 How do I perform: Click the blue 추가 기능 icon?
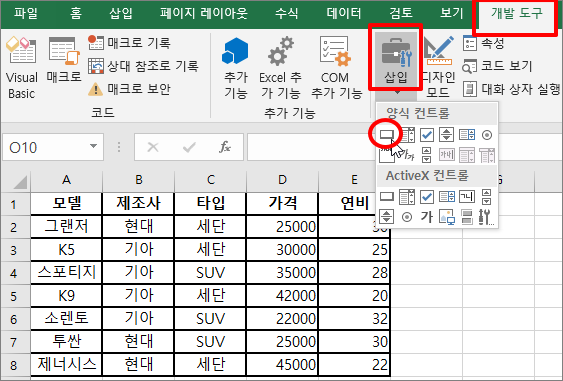pos(236,68)
